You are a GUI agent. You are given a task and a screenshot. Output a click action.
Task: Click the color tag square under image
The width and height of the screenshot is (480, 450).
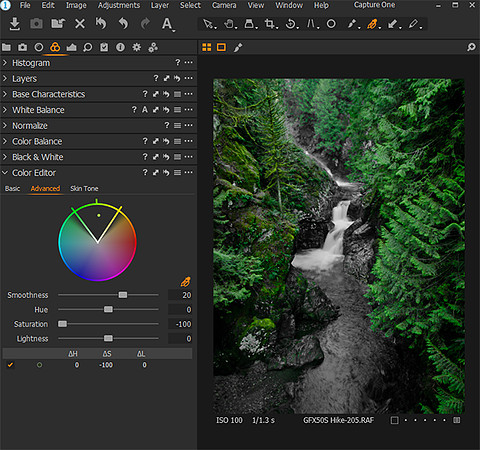[394, 420]
